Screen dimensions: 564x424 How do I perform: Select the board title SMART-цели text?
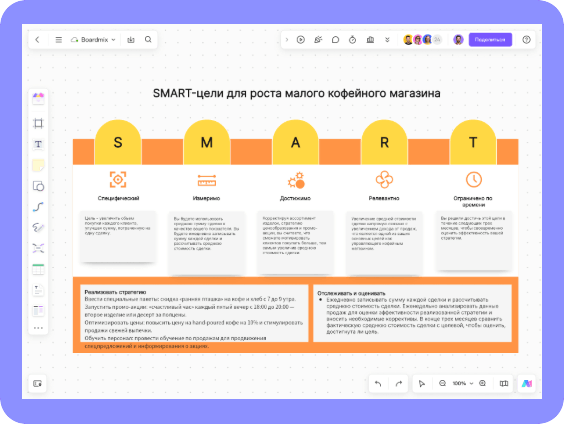296,94
